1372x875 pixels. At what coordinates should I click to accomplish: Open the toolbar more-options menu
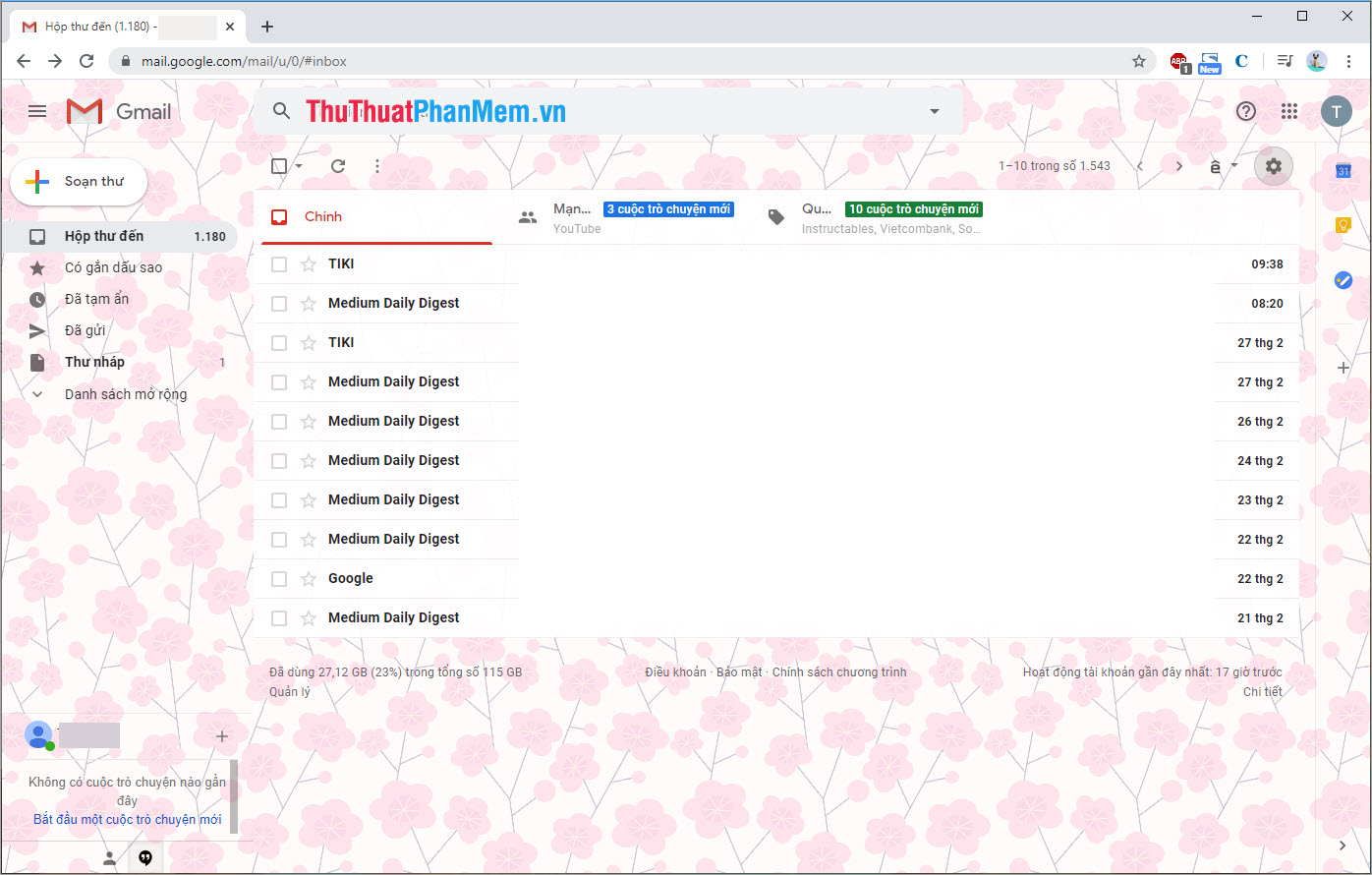click(x=377, y=165)
